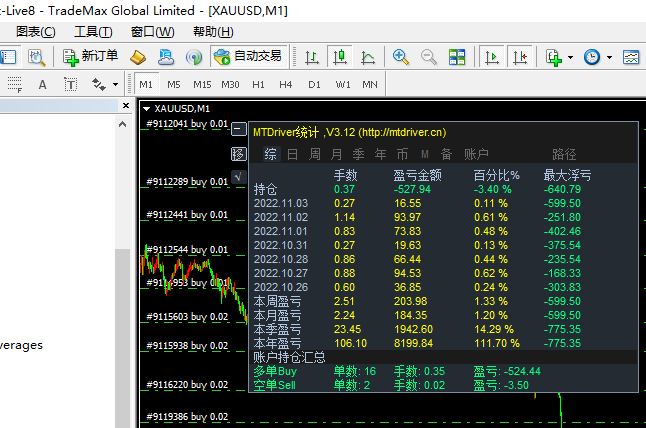The image size is (646, 428).
Task: Switch to candlestick chart display
Action: tap(340, 56)
